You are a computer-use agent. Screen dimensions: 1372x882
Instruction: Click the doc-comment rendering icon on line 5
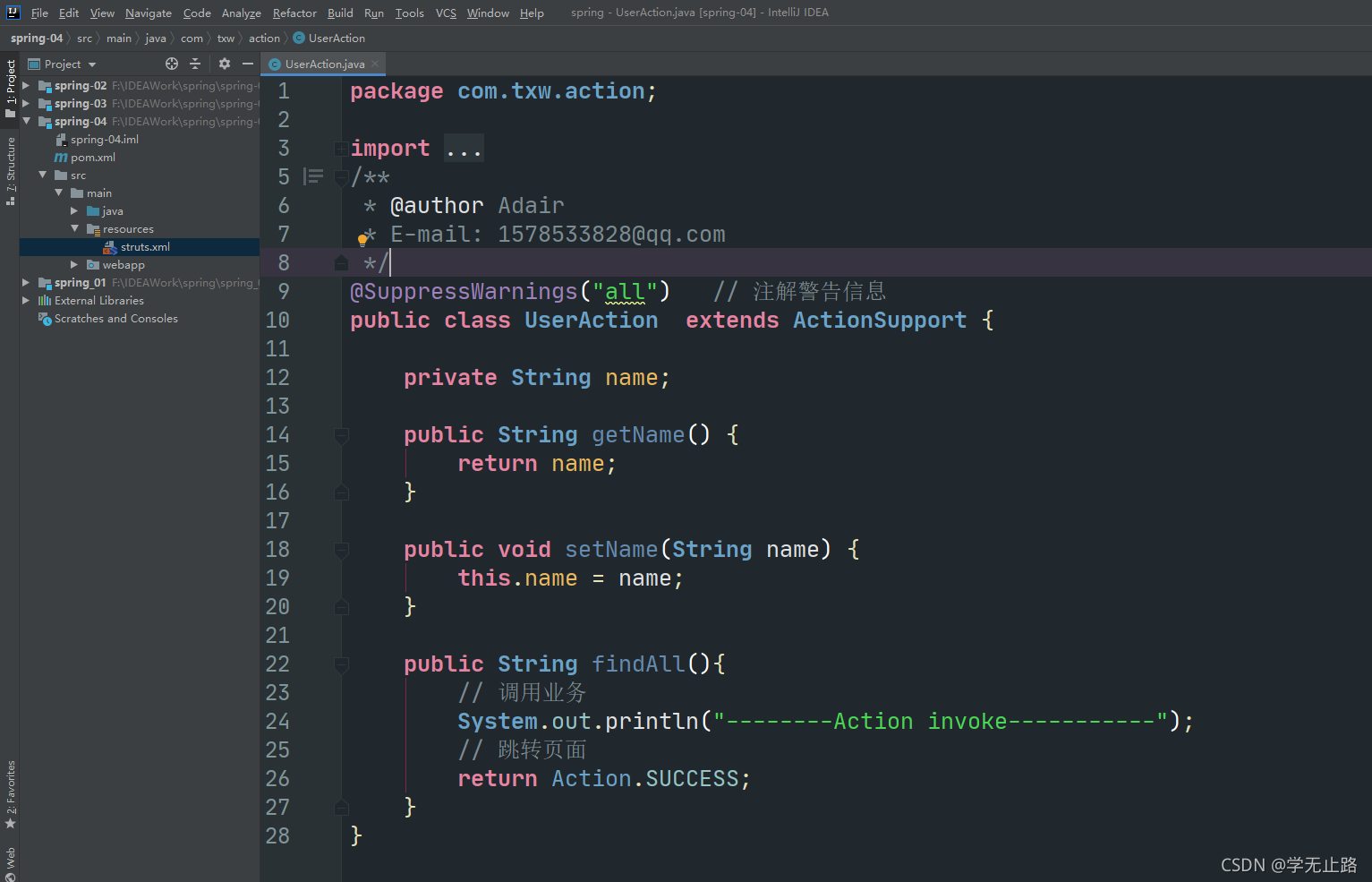313,176
